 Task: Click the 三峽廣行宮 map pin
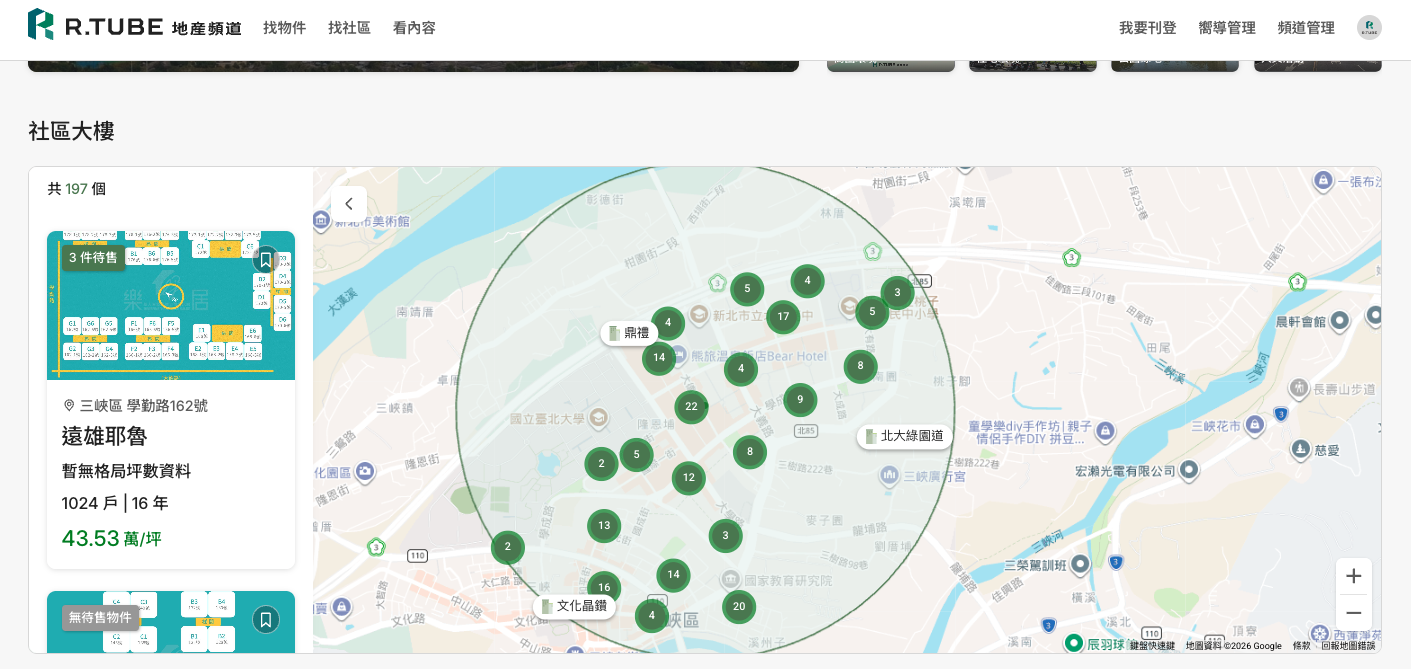click(888, 477)
